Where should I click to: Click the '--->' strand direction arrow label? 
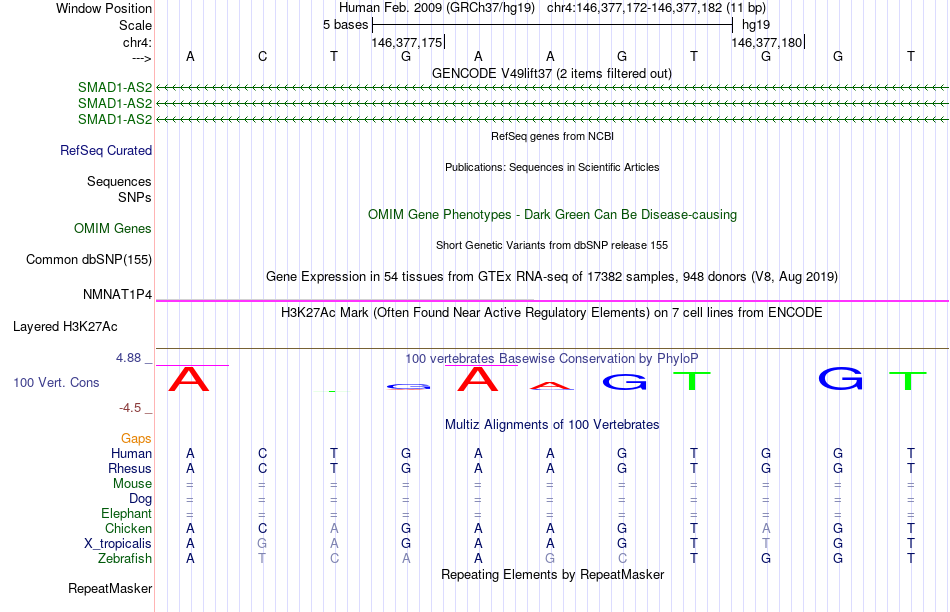pos(141,58)
